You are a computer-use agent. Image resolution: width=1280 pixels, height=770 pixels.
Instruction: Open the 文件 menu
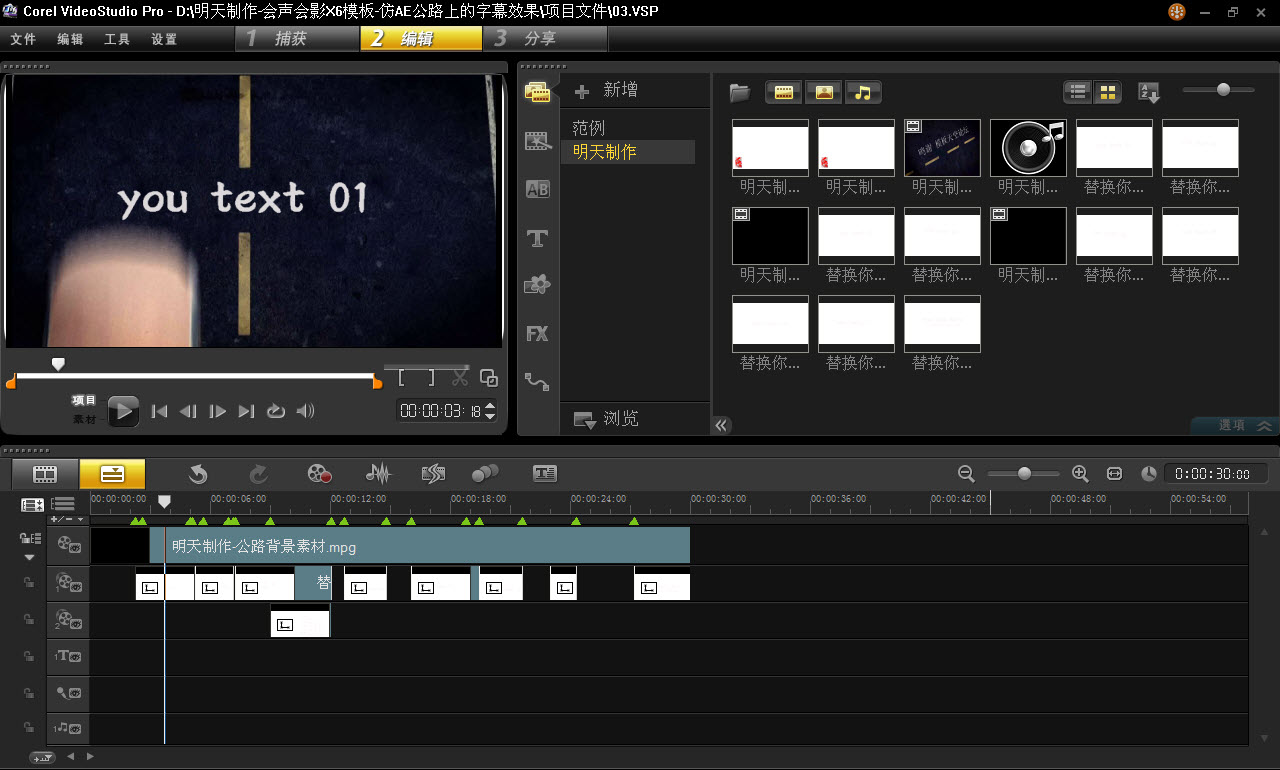click(23, 39)
